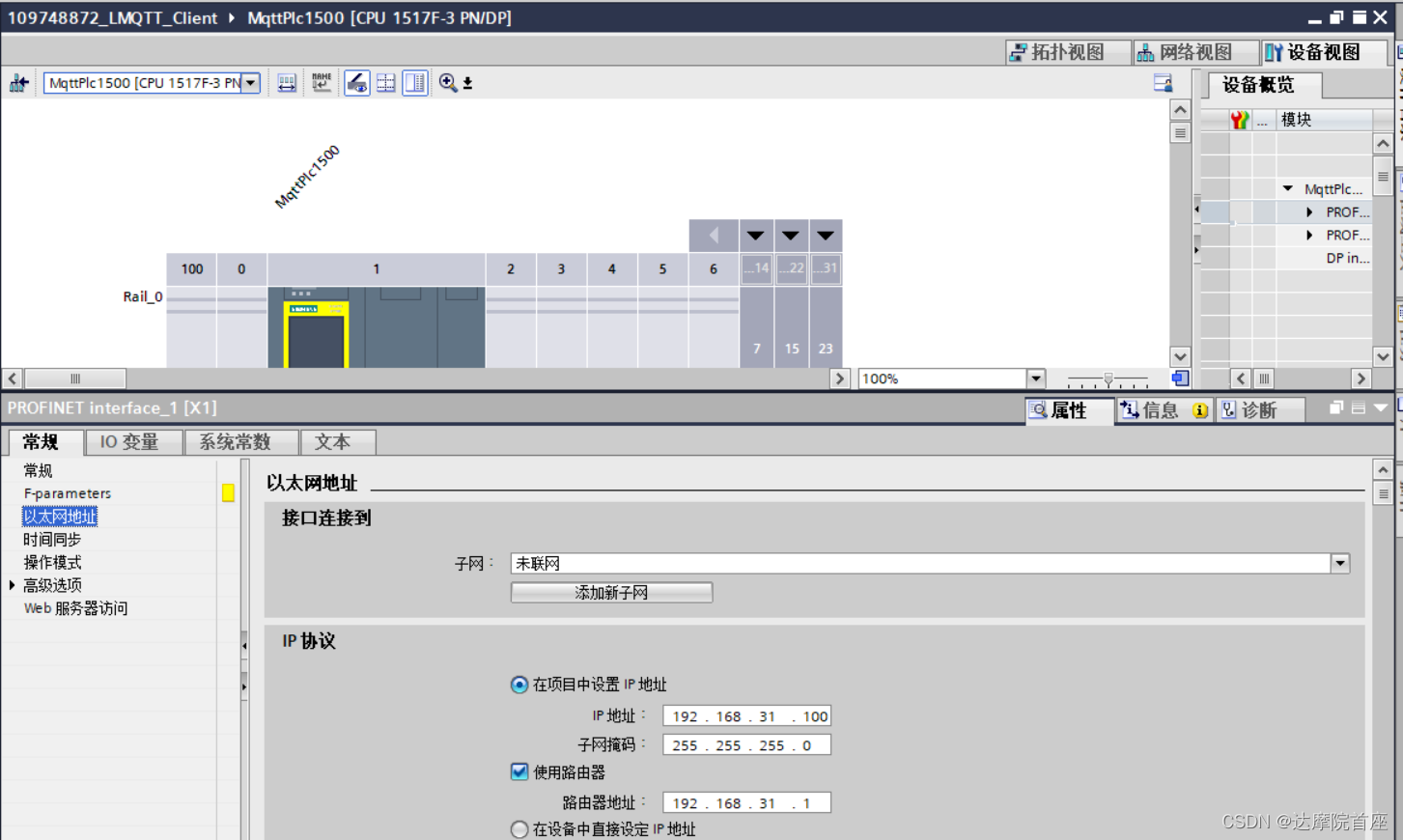Viewport: 1403px width, 840px height.
Task: Click the diagnostics tab icon
Action: pos(1229,410)
